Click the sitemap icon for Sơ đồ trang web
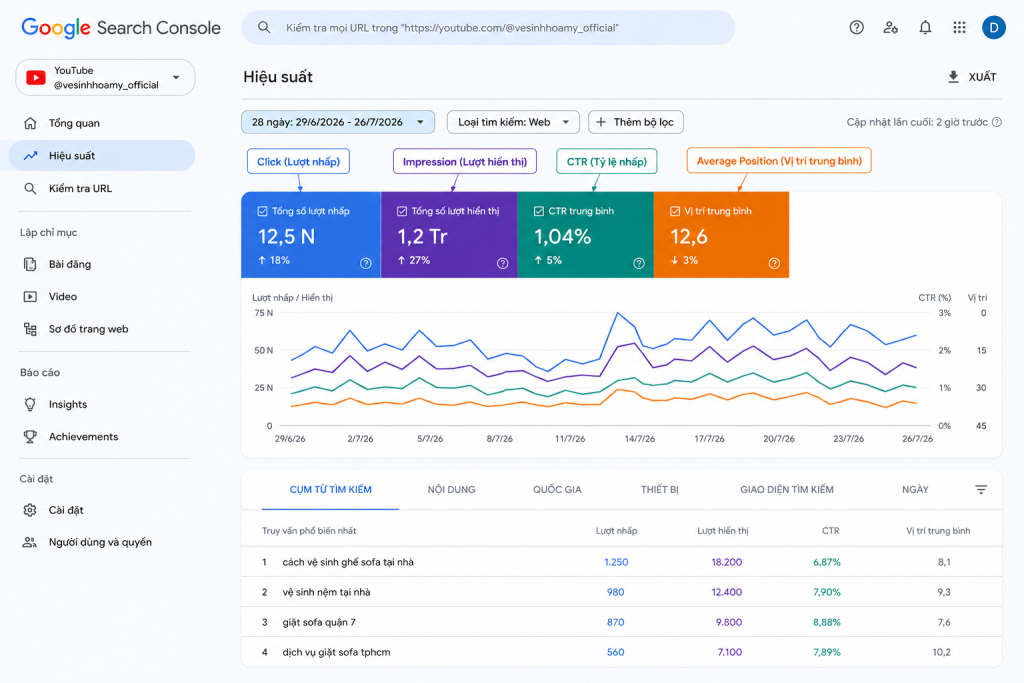This screenshot has height=683, width=1024. point(30,329)
